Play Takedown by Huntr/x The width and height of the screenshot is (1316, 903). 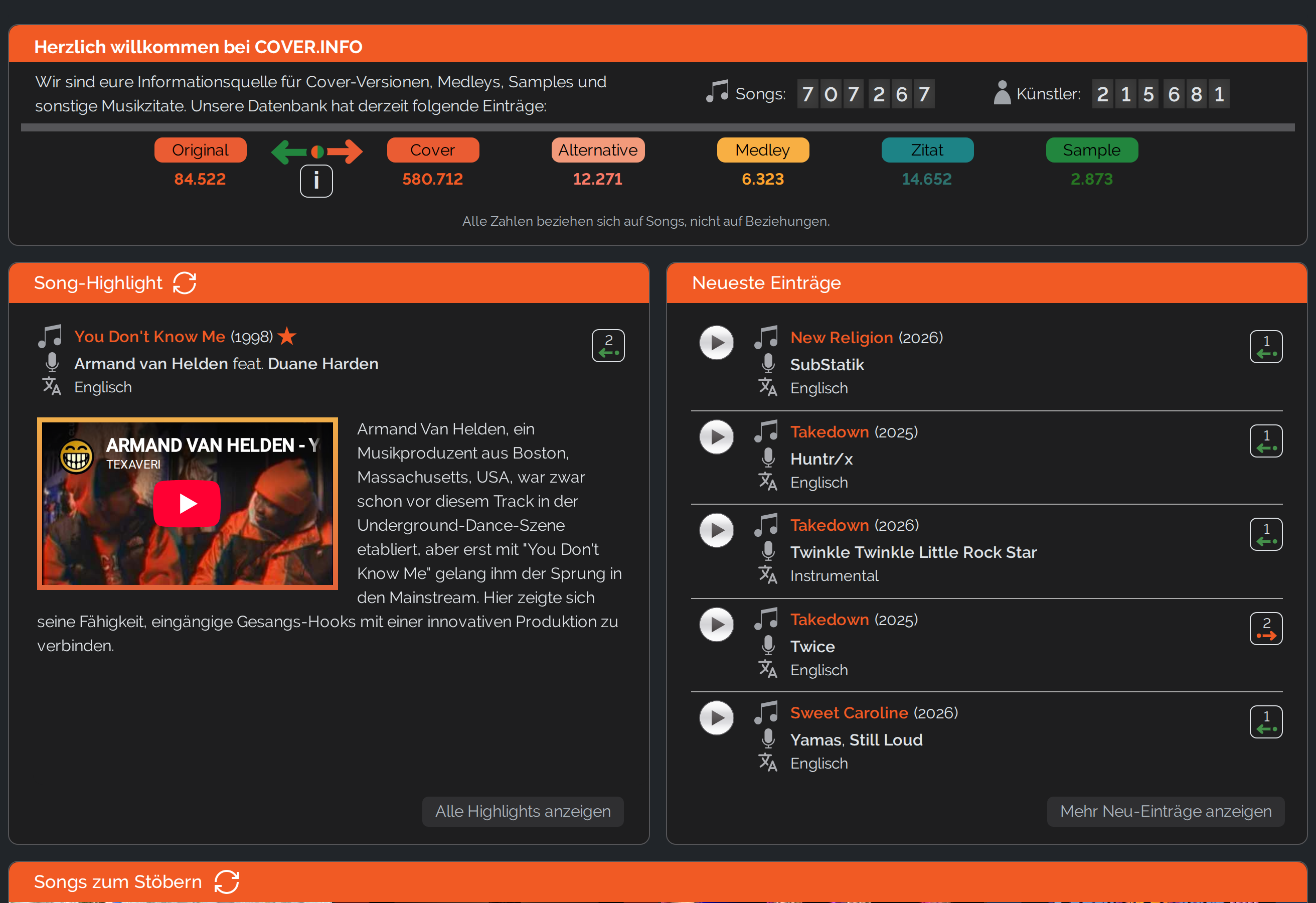[716, 437]
